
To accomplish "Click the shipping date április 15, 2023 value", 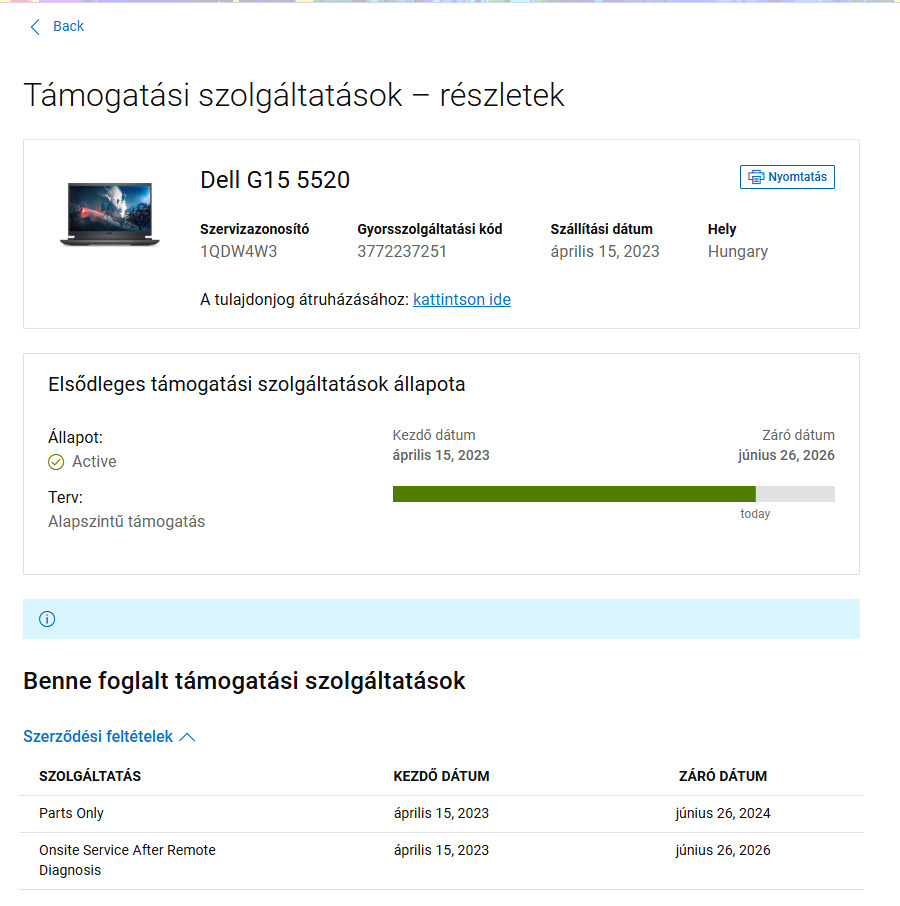I will pyautogui.click(x=605, y=251).
